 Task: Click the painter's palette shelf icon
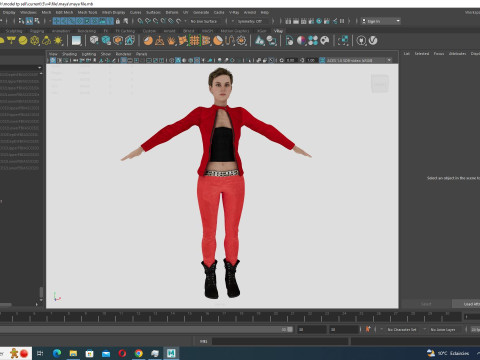point(325,41)
